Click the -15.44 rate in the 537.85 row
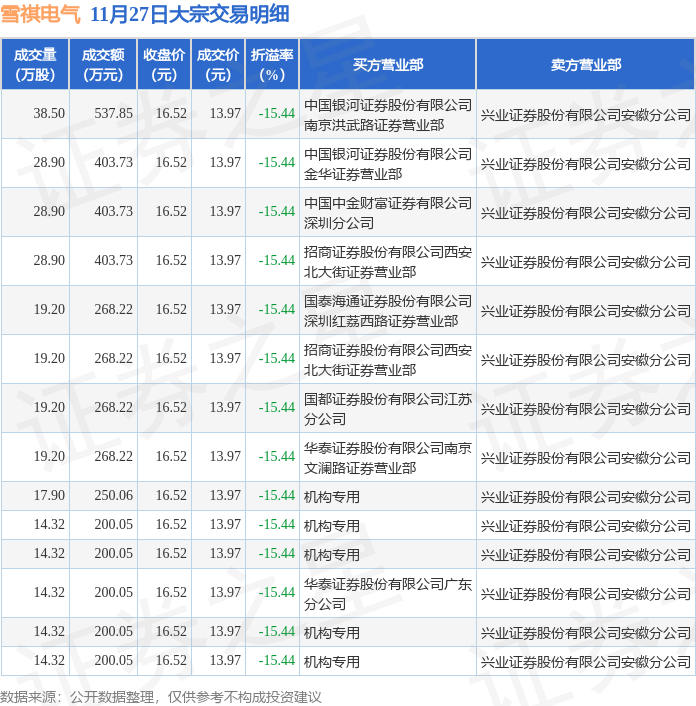 pyautogui.click(x=276, y=113)
